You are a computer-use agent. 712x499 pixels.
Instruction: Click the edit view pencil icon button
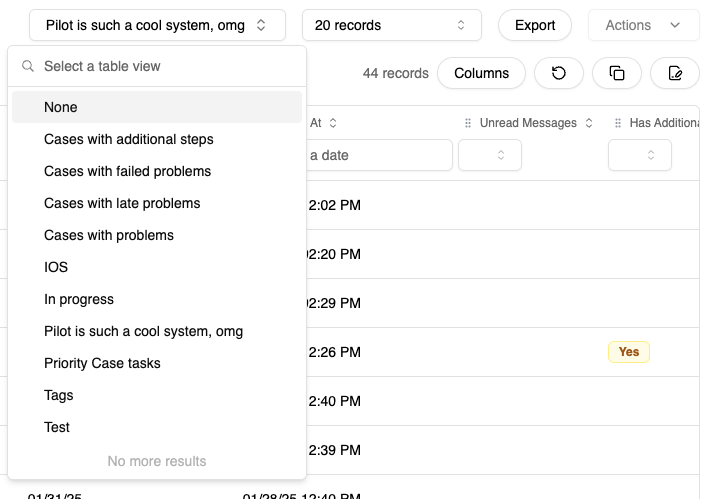(675, 73)
